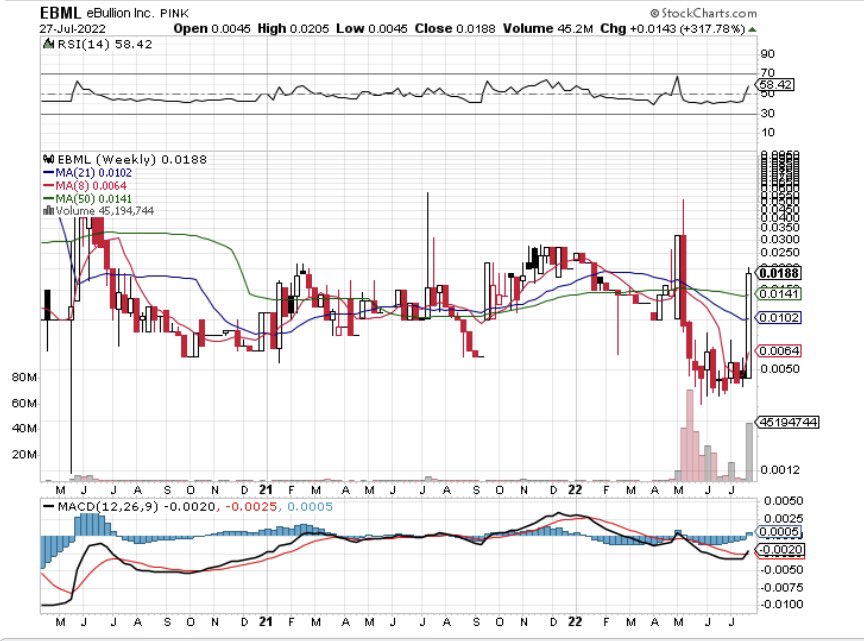The width and height of the screenshot is (864, 641).
Task: Click the 20M volume axis label
Action: pyautogui.click(x=24, y=455)
